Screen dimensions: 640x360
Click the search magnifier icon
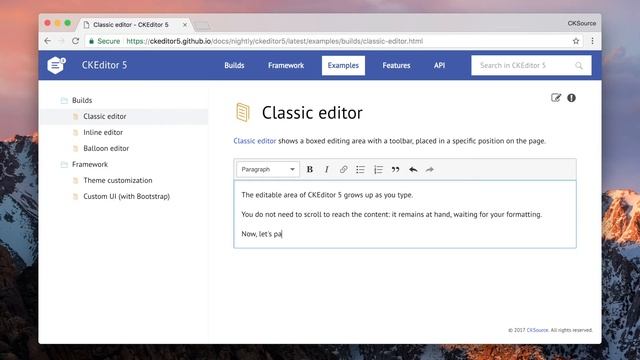coord(579,65)
